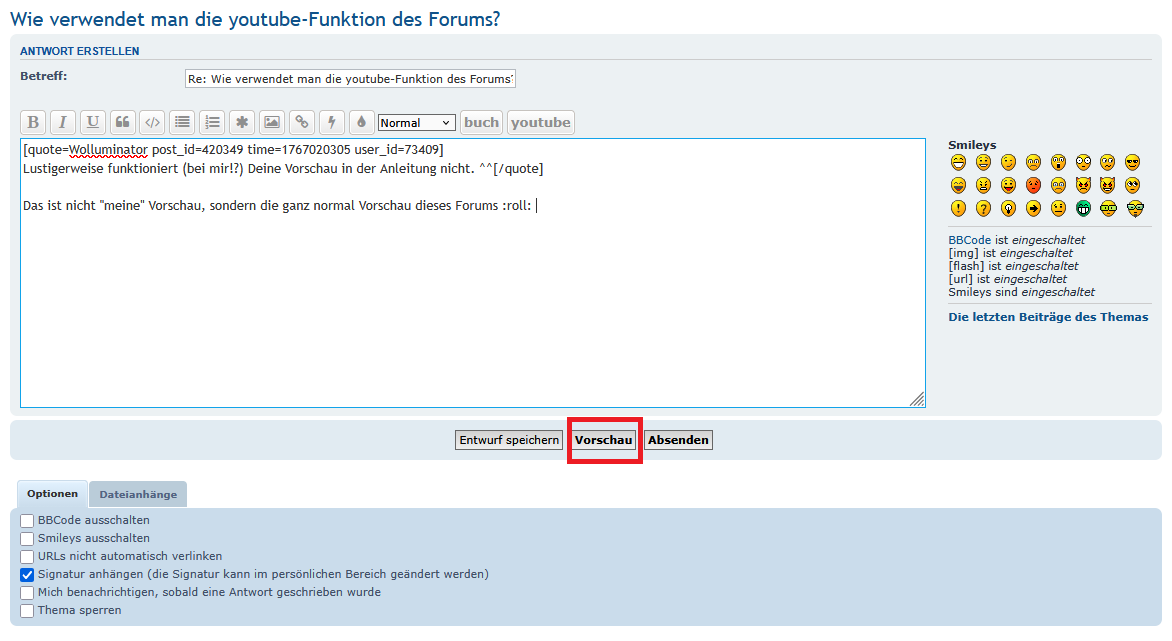
Task: Open font colour picker drop icon
Action: (361, 123)
